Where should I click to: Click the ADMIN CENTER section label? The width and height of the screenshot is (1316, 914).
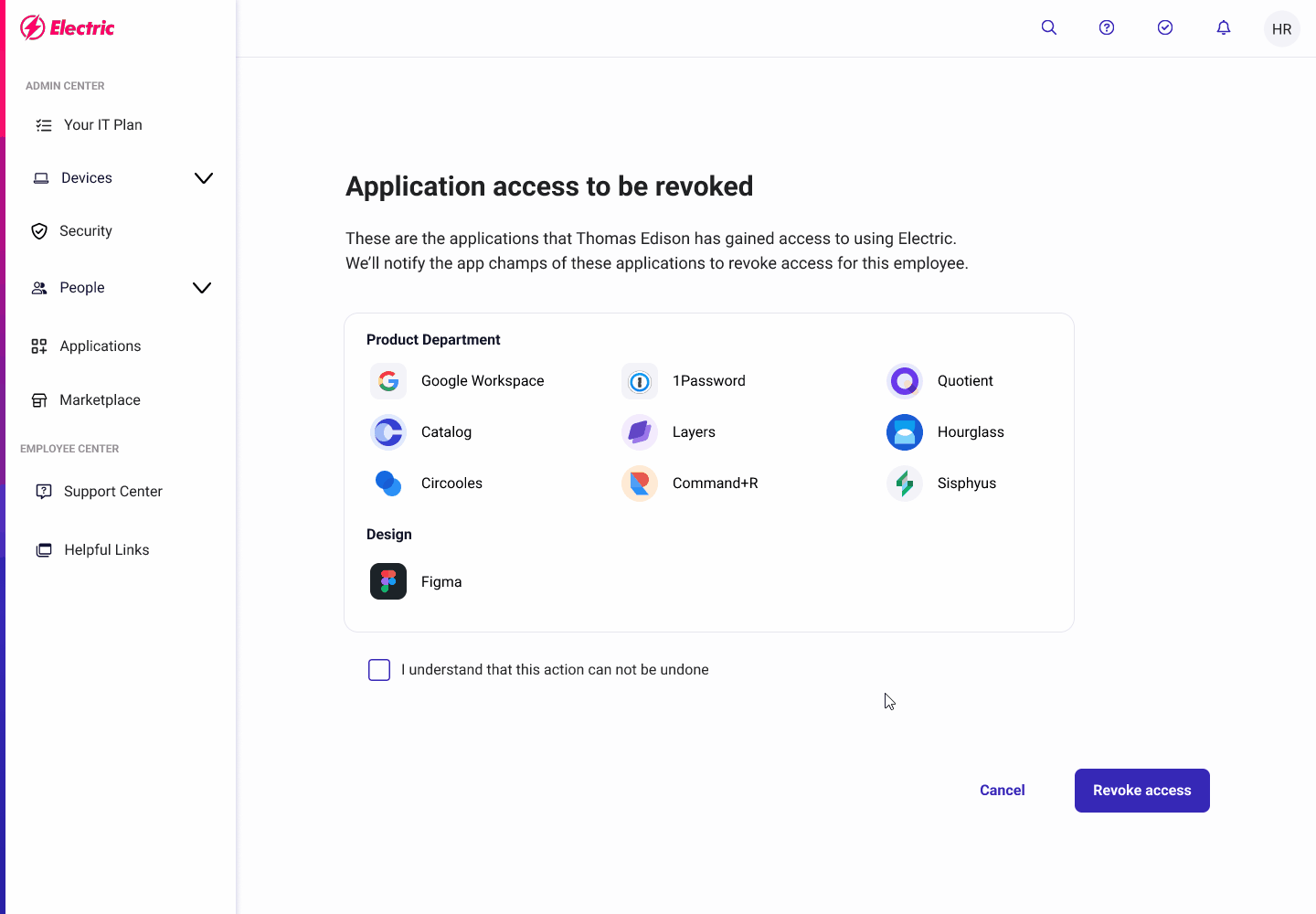tap(65, 86)
